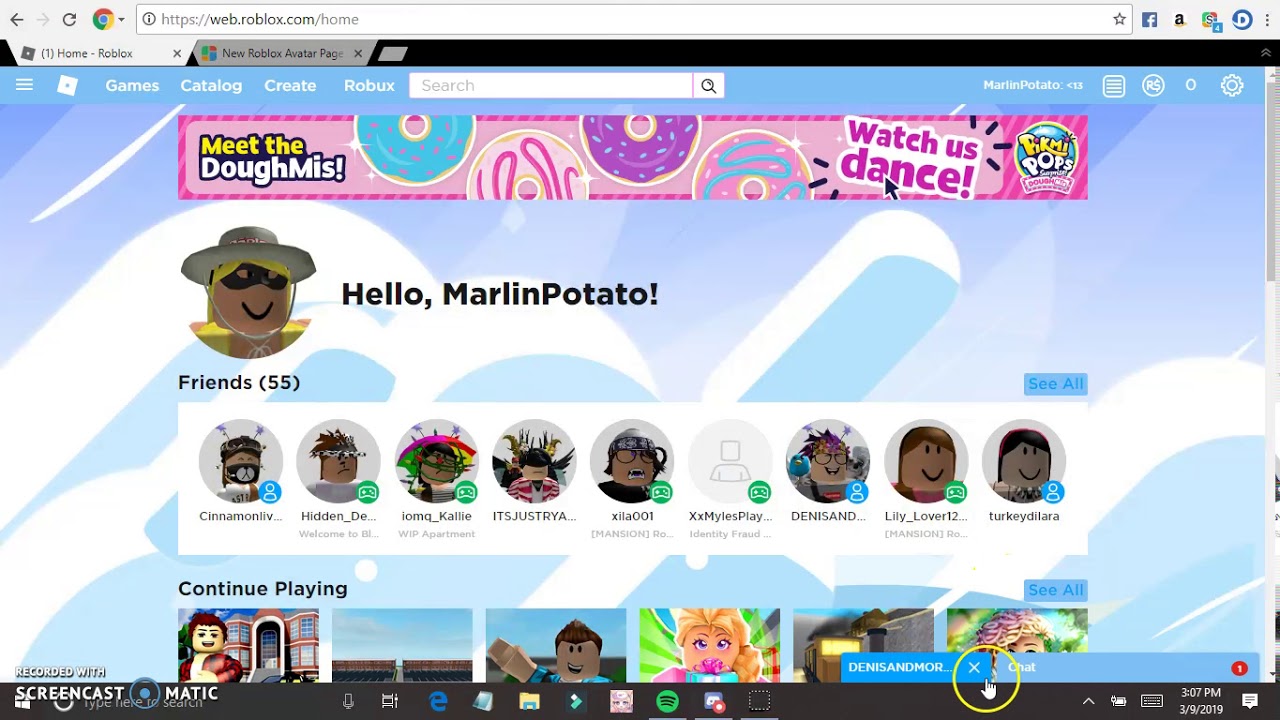The width and height of the screenshot is (1280, 720).
Task: Open Windows Action Center notifications
Action: click(1250, 701)
